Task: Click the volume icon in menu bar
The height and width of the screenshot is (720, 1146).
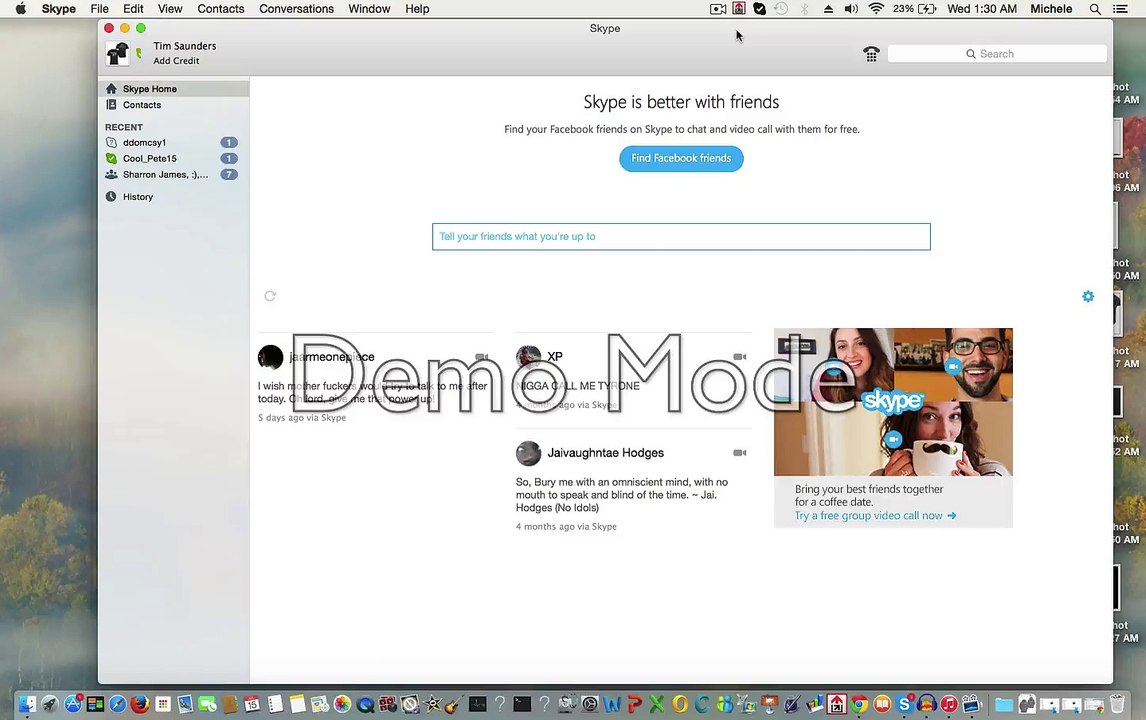Action: [x=851, y=9]
